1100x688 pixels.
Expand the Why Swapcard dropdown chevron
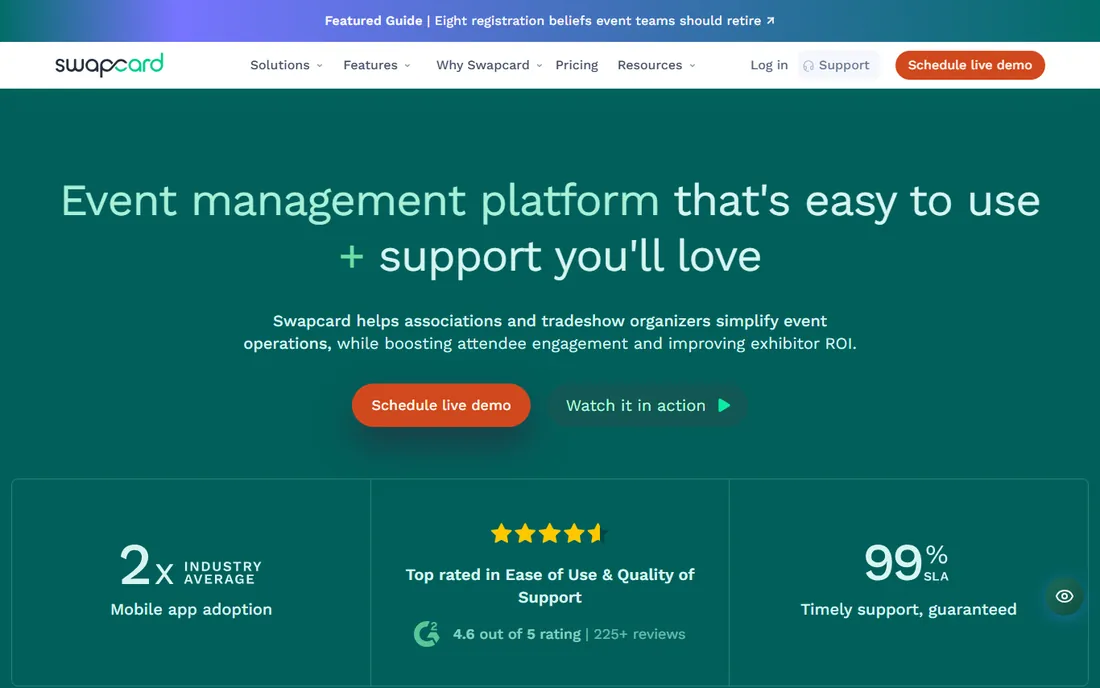[539, 66]
